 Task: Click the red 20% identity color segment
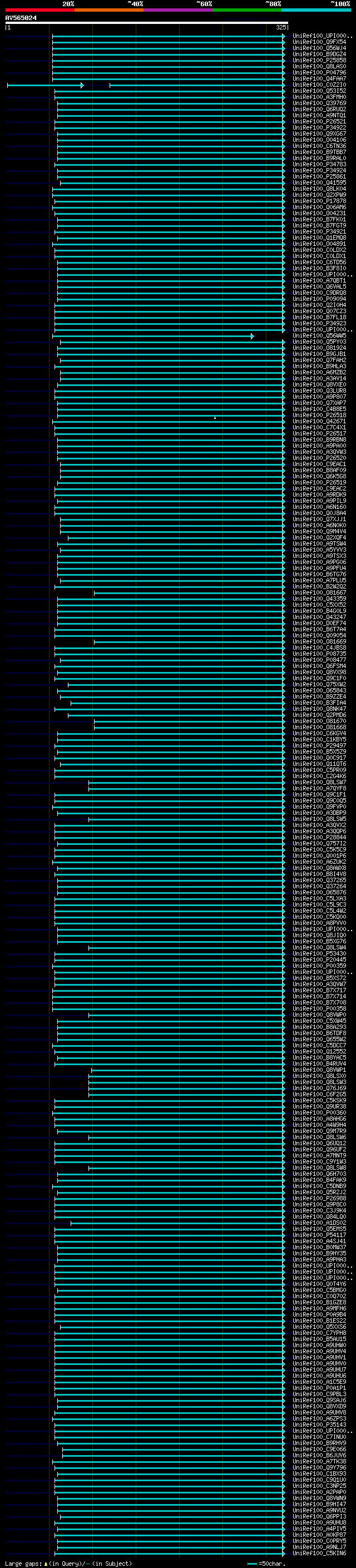tap(39, 10)
